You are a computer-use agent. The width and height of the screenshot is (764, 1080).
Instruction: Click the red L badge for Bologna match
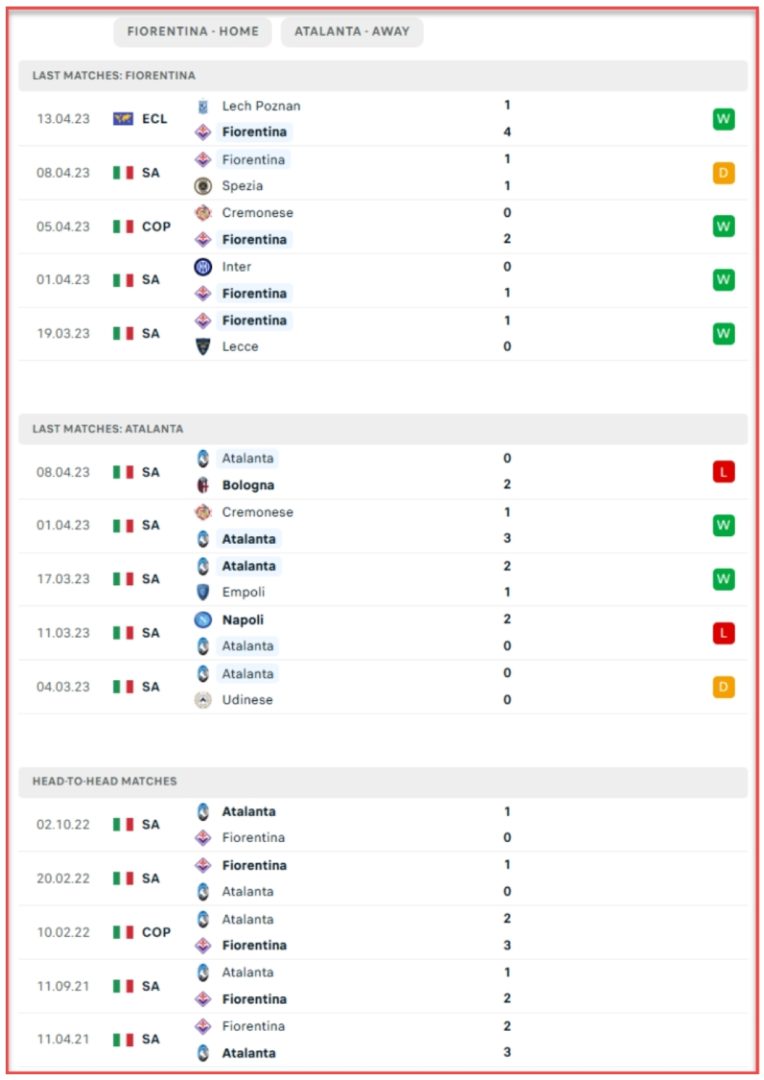723,471
